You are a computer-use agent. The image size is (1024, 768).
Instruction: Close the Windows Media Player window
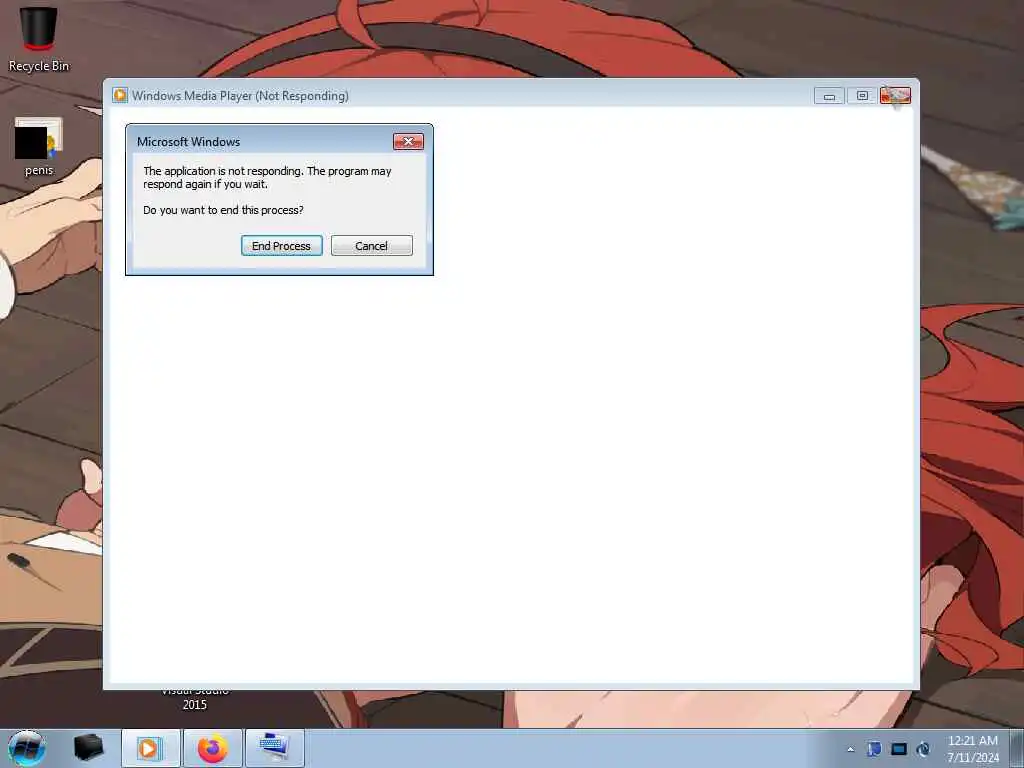click(x=895, y=96)
